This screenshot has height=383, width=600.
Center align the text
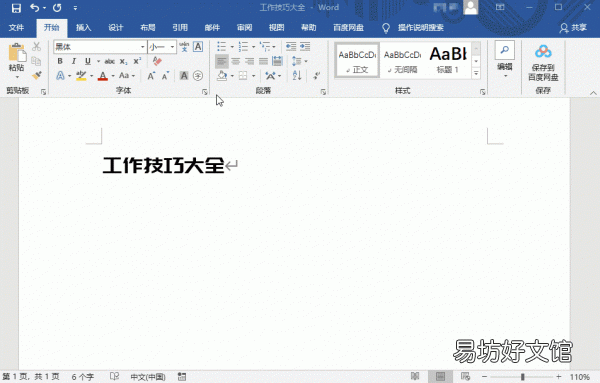[x=236, y=61]
